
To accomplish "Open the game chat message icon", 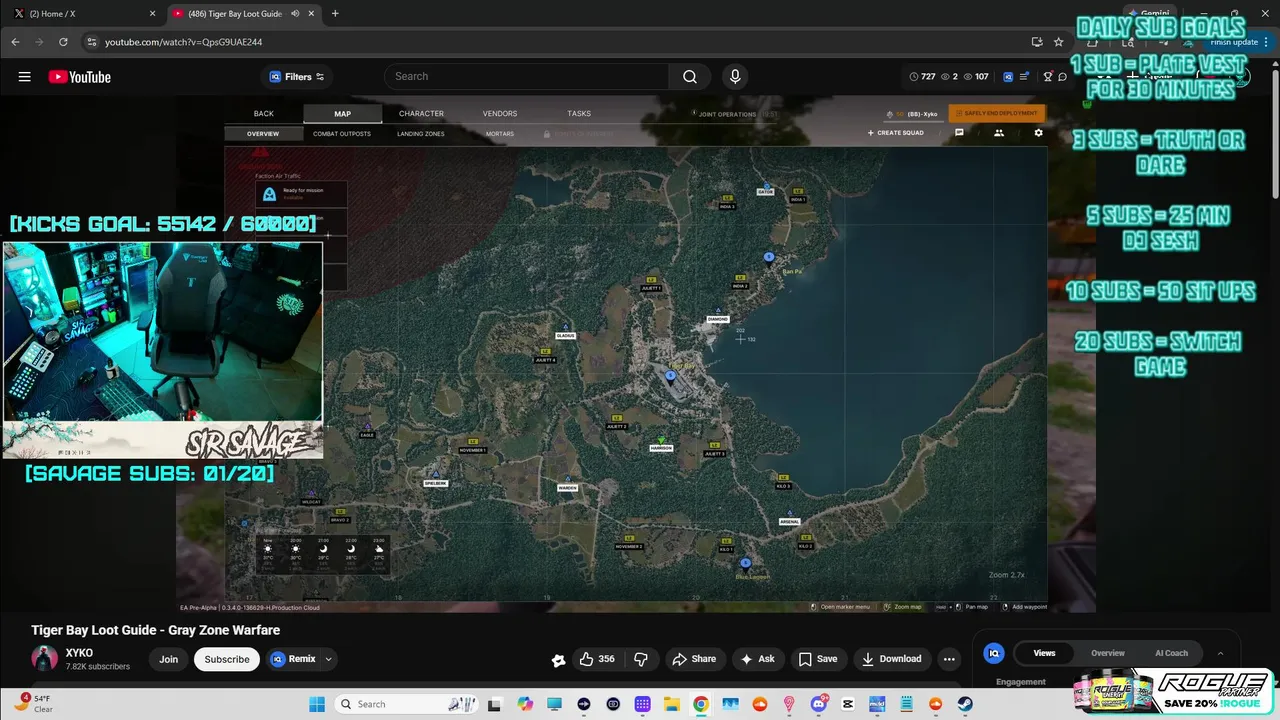I will pos(959,133).
